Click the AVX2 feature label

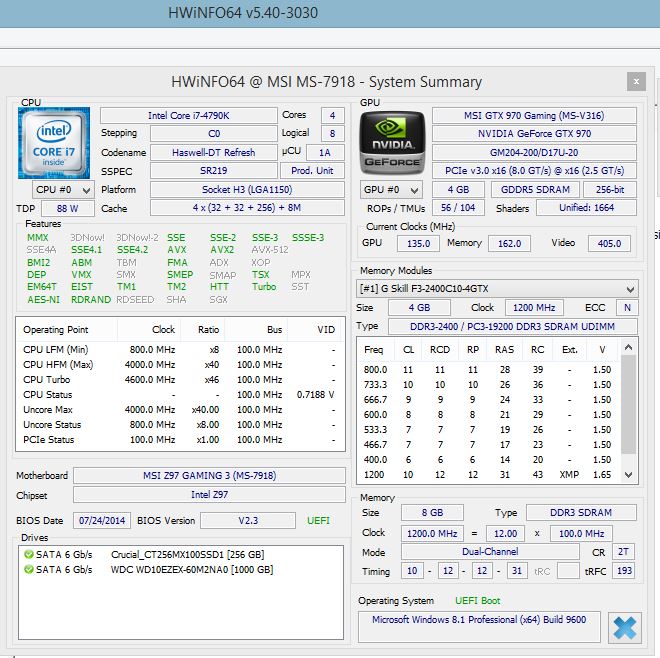pos(222,250)
